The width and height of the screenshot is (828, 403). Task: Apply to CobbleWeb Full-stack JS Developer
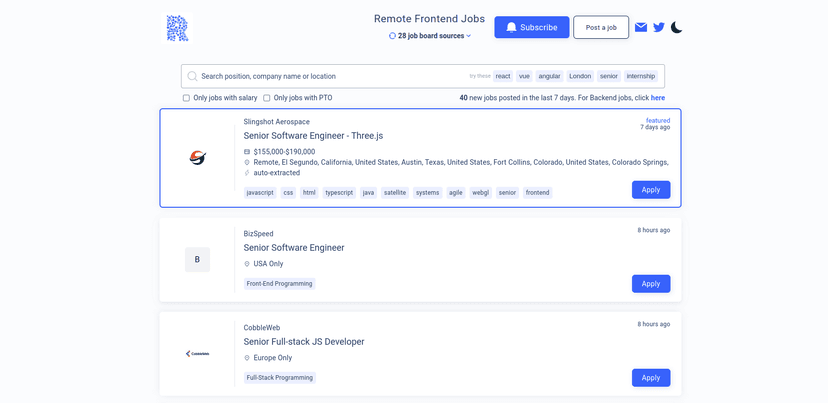point(651,378)
